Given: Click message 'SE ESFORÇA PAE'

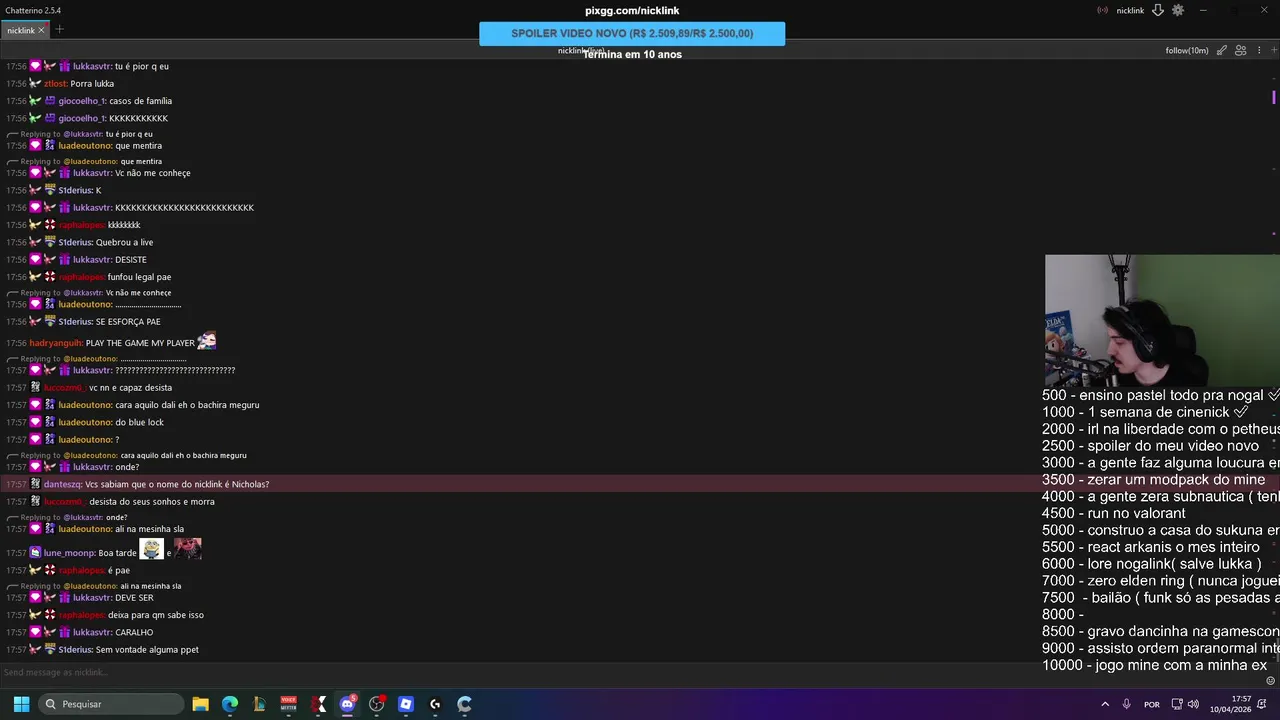Looking at the screenshot, I should point(128,322).
